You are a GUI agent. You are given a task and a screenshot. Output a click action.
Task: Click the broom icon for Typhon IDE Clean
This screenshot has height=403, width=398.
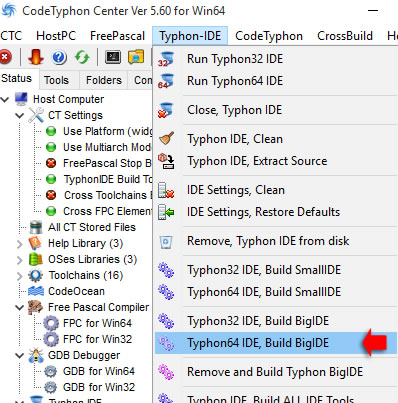pyautogui.click(x=166, y=138)
